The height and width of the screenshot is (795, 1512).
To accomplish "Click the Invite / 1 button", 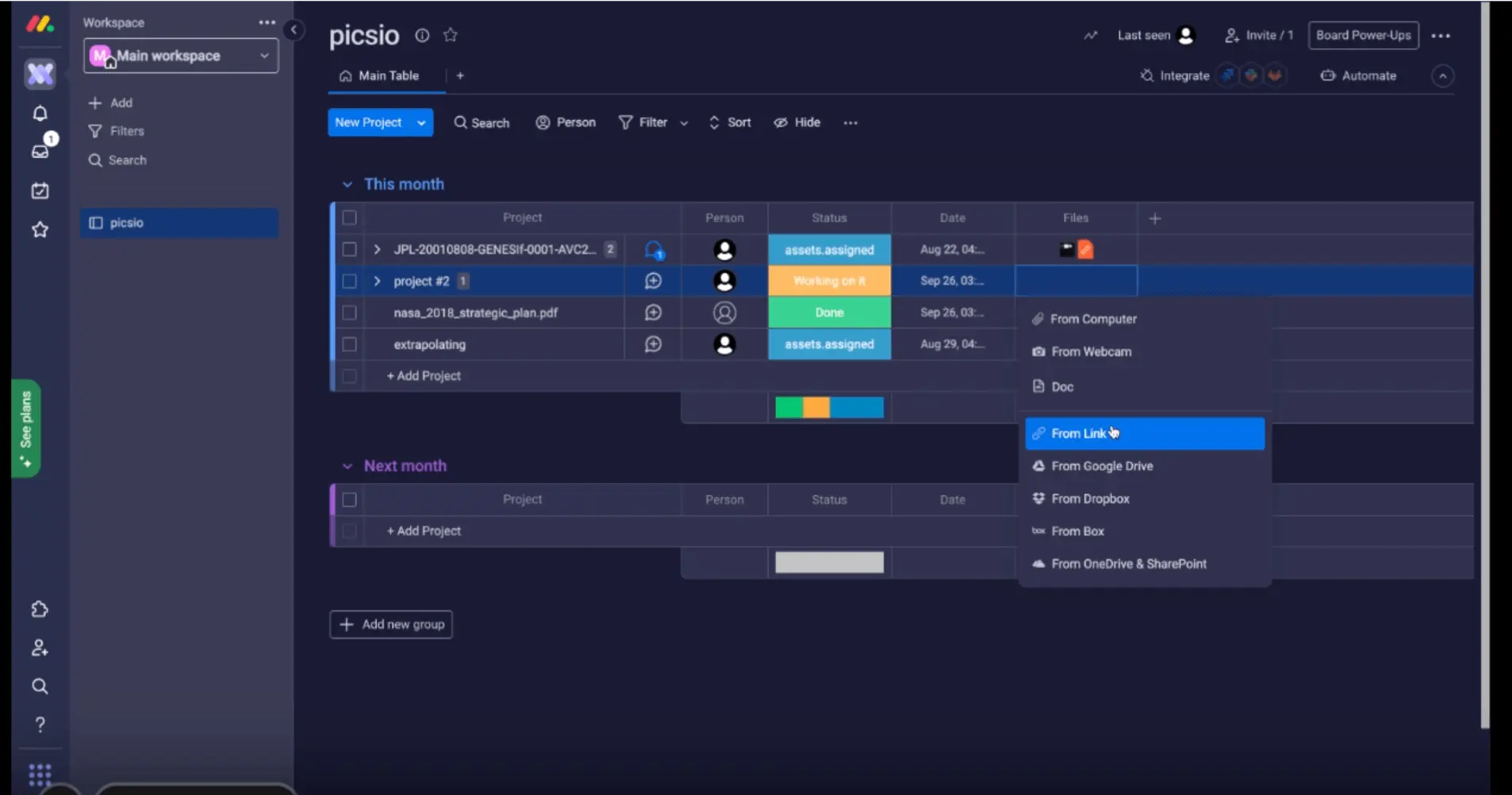I will coord(1259,35).
